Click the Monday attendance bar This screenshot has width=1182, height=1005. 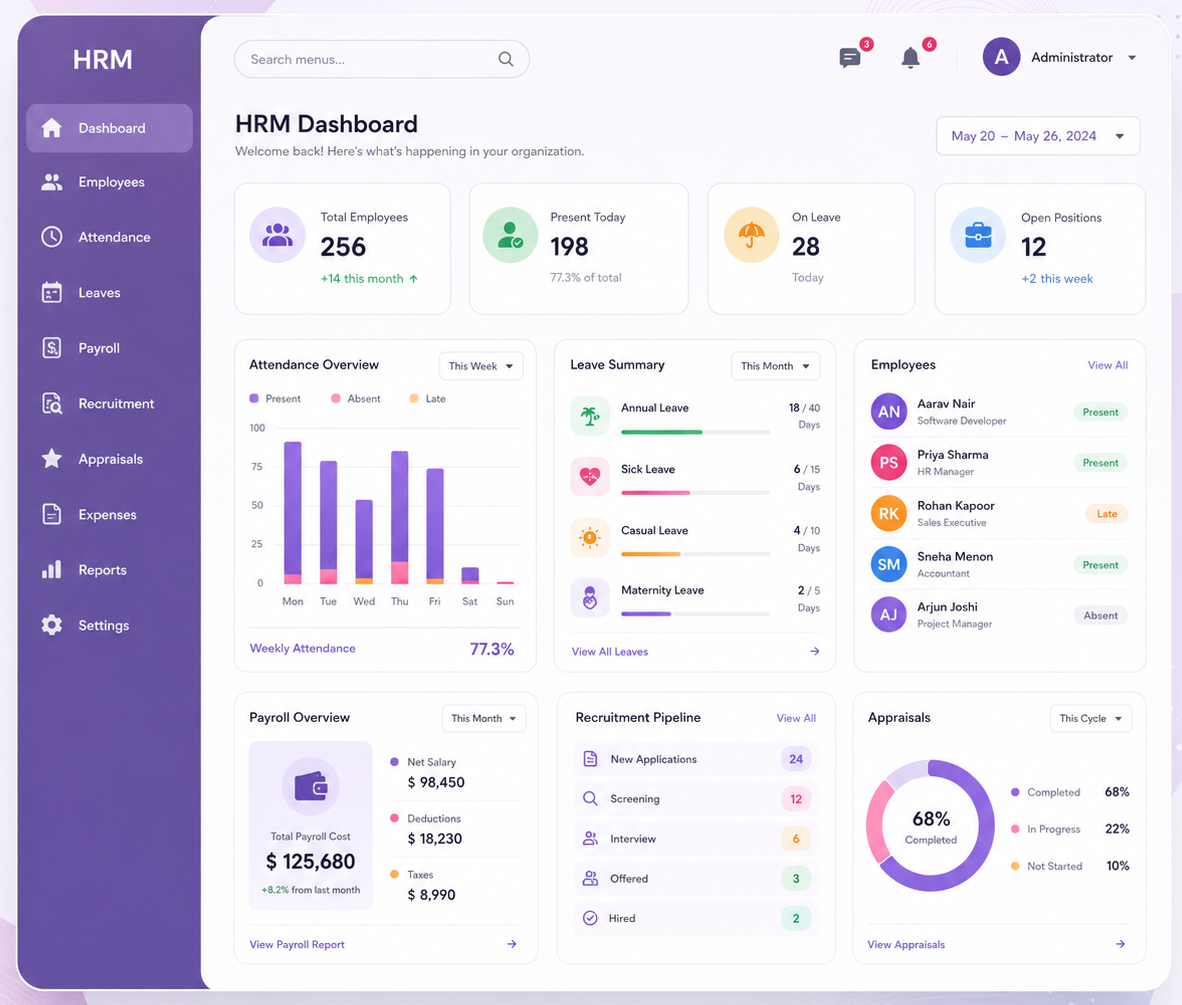coord(292,513)
